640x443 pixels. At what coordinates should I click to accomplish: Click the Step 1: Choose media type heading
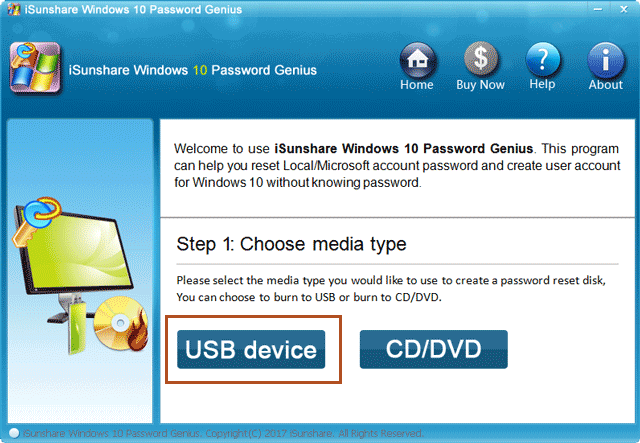(291, 245)
